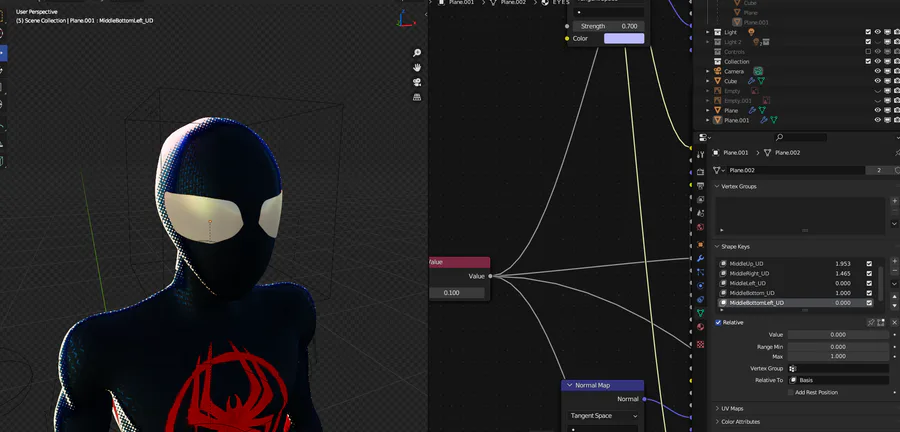This screenshot has width=900, height=432.
Task: Click the pin icon beside Relative
Action: coord(871,323)
